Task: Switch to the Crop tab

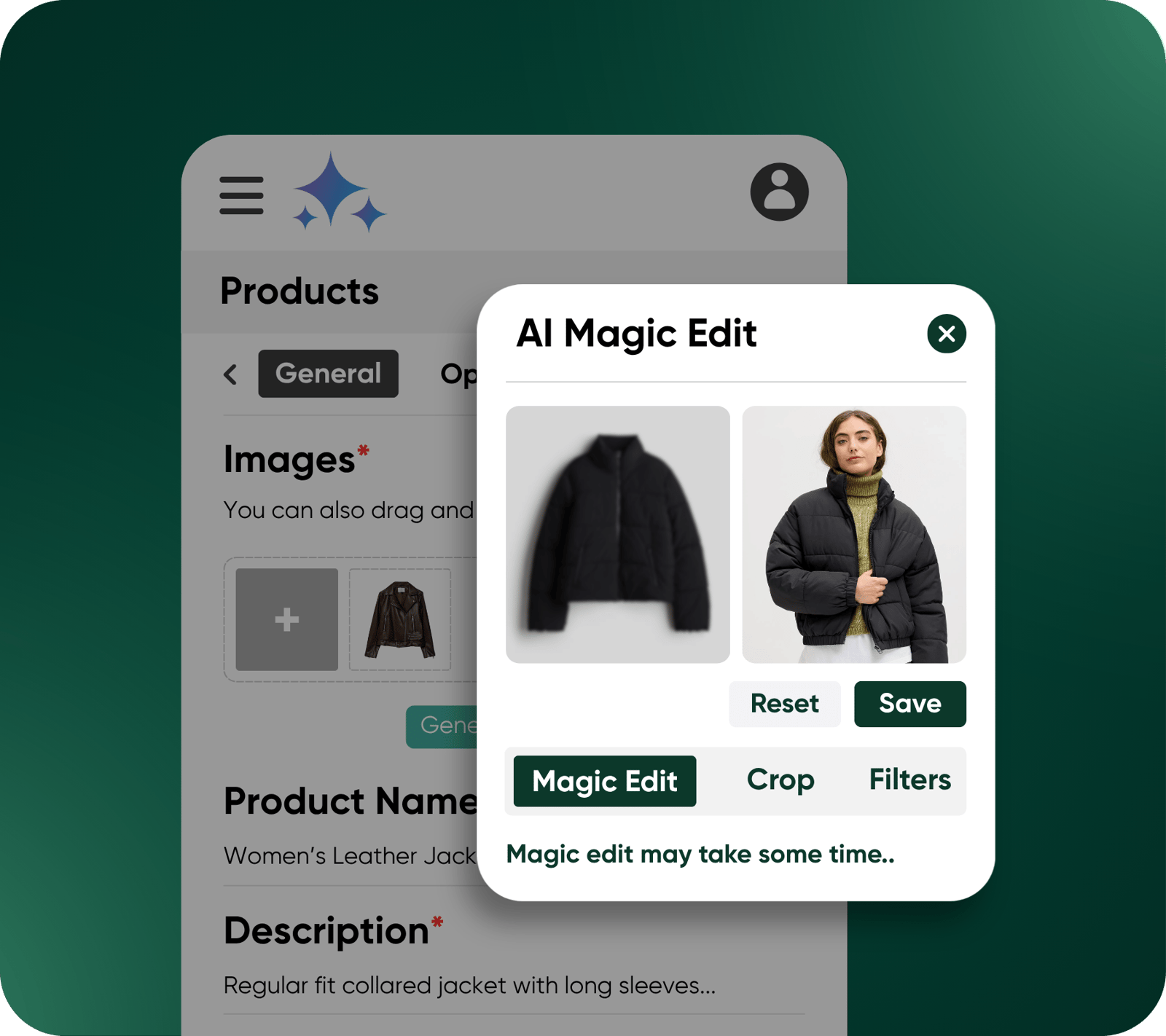Action: pos(780,780)
